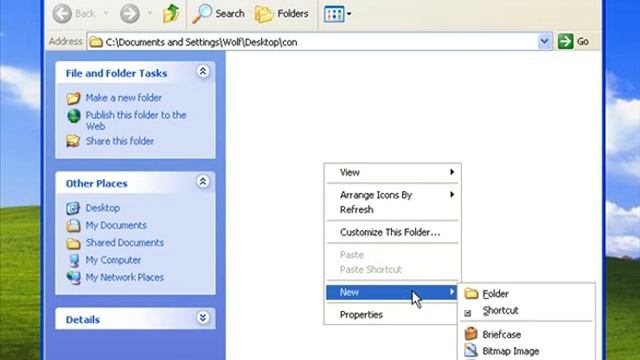Click the Back navigation arrow
The width and height of the screenshot is (640, 360).
click(62, 13)
